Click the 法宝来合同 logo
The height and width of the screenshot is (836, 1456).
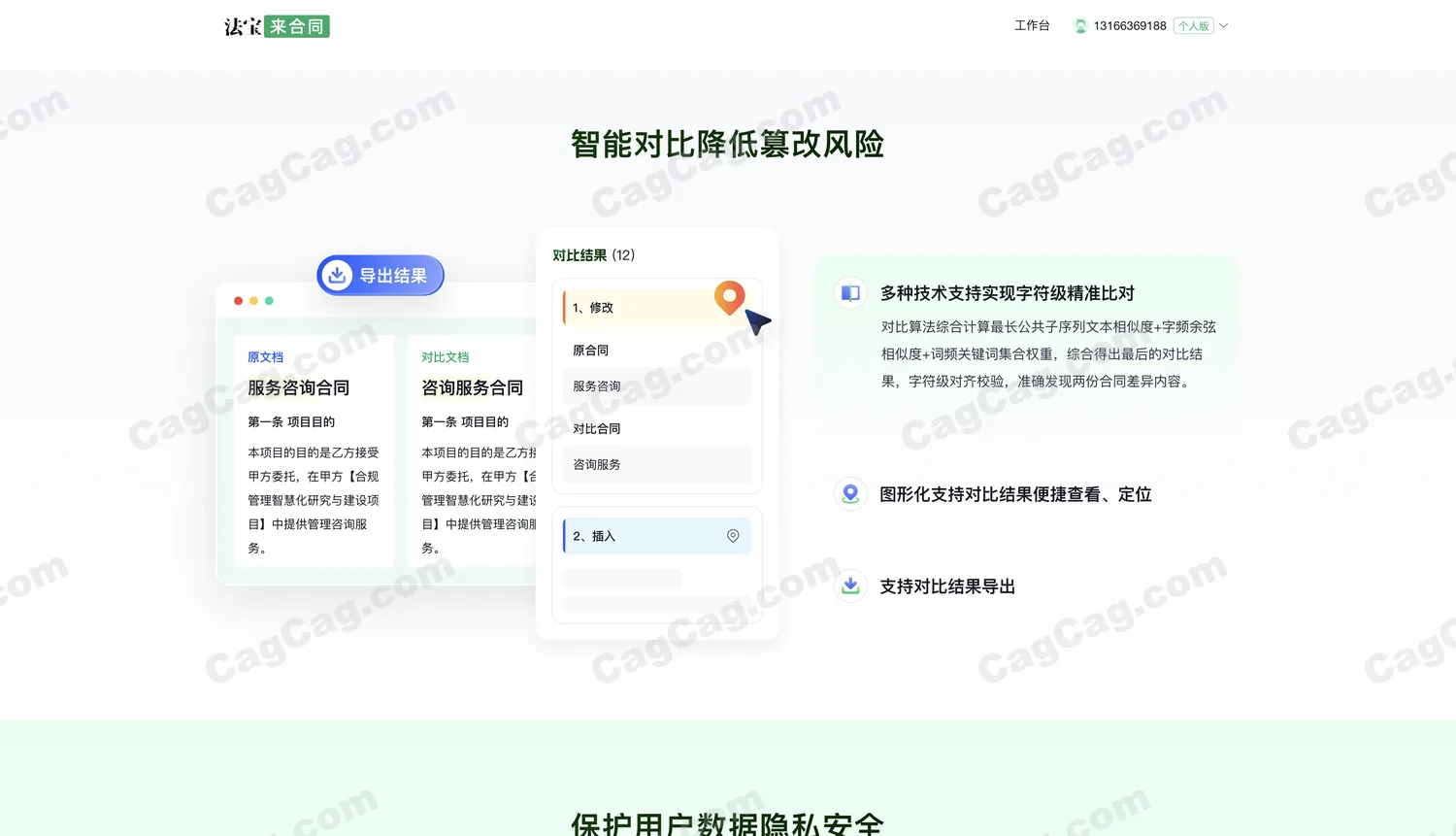pyautogui.click(x=277, y=26)
